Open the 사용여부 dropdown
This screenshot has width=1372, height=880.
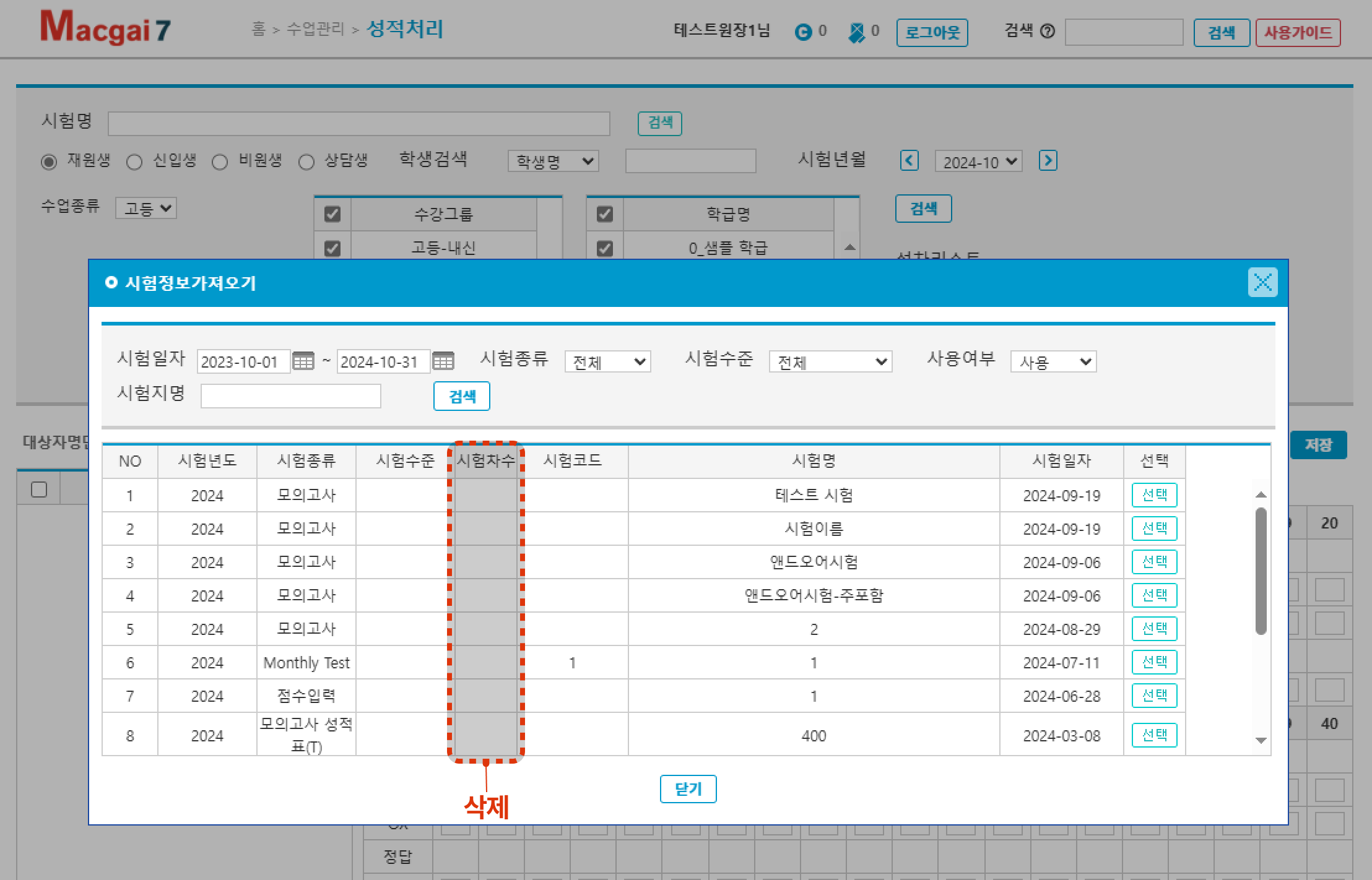(1053, 361)
